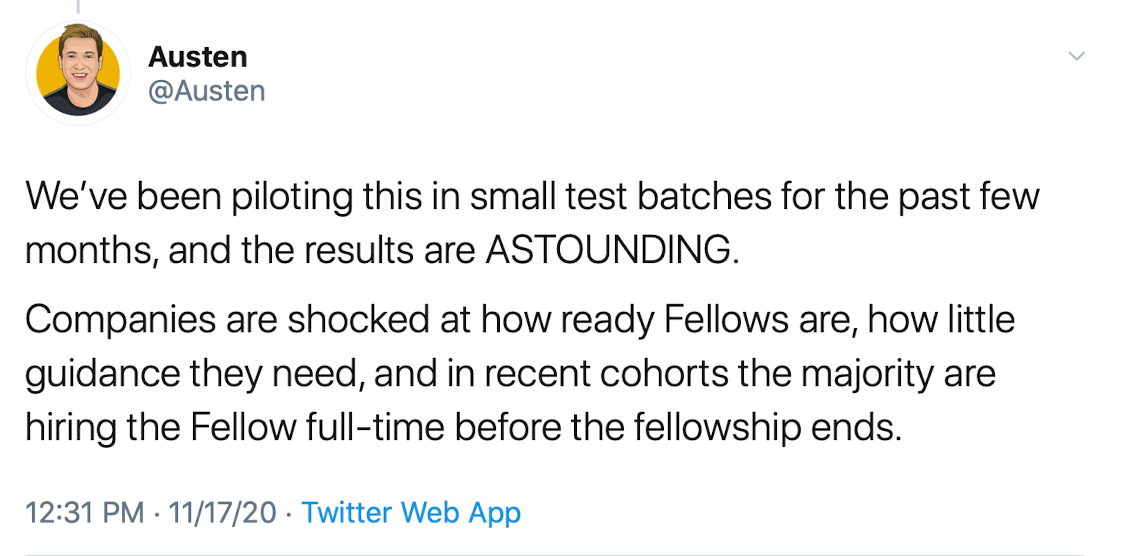Click the 11/17/20 tweet date
Viewport: 1124px width, 556px height.
(222, 513)
